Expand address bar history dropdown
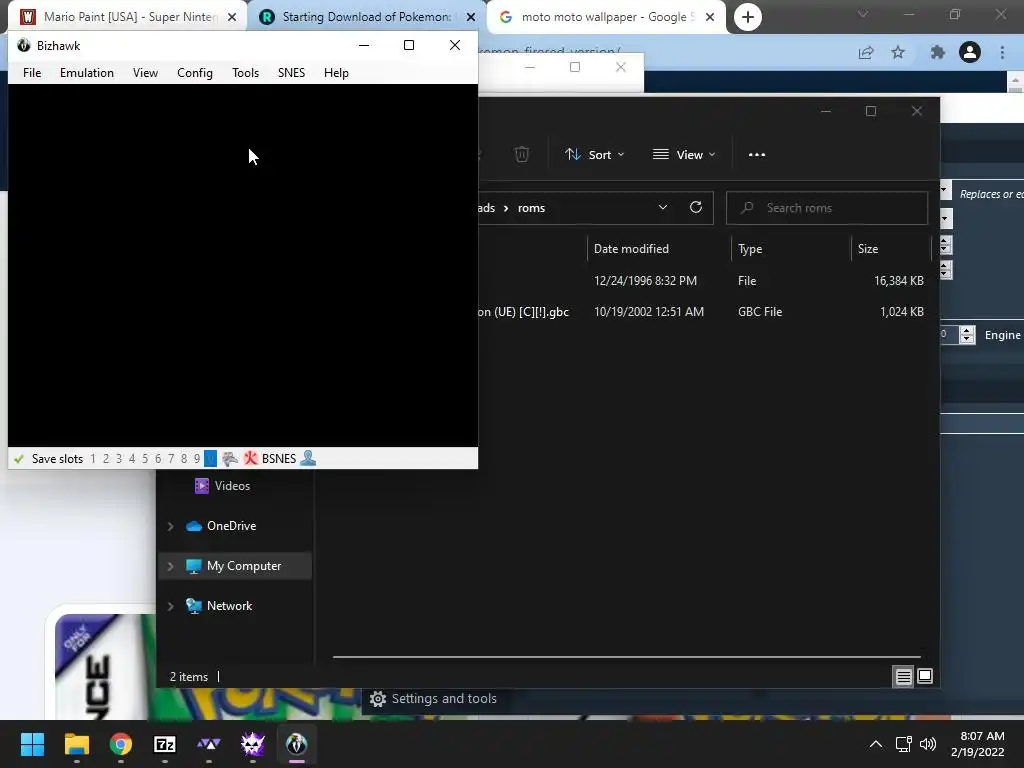1024x768 pixels. click(663, 207)
